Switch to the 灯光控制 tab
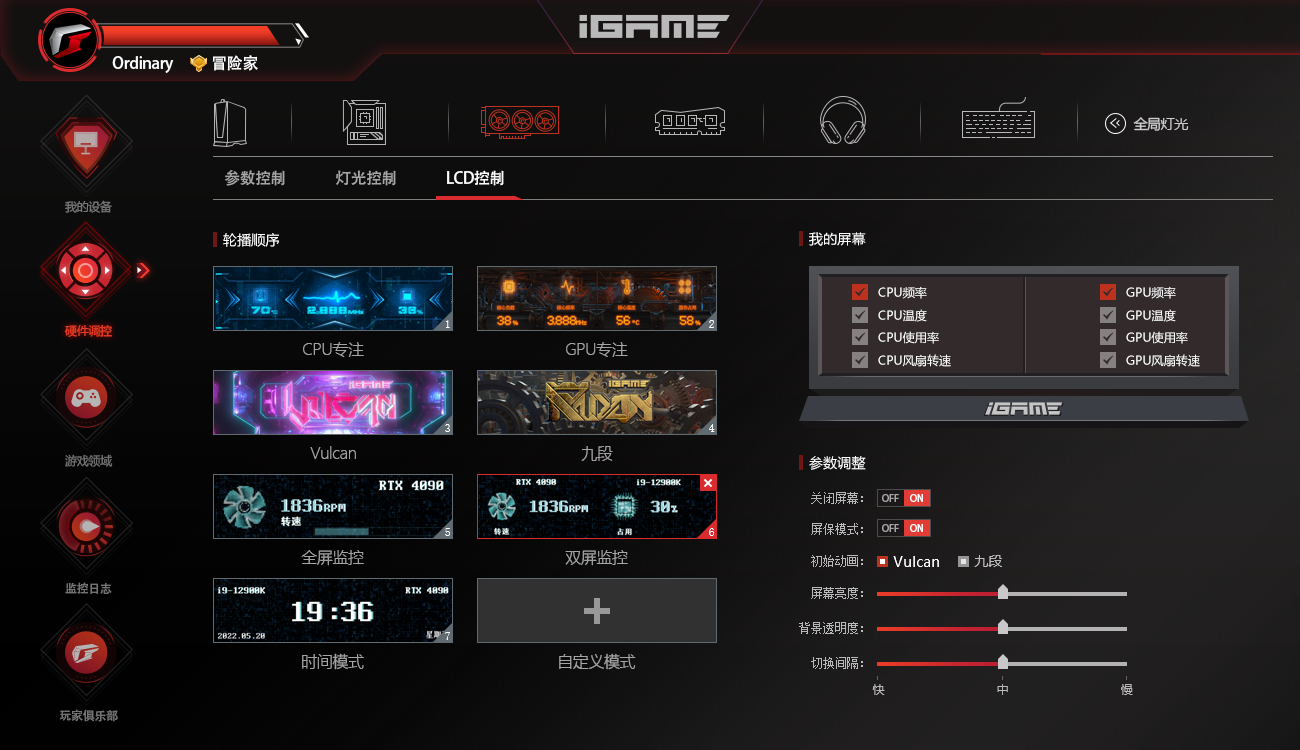The width and height of the screenshot is (1300, 750). point(366,178)
